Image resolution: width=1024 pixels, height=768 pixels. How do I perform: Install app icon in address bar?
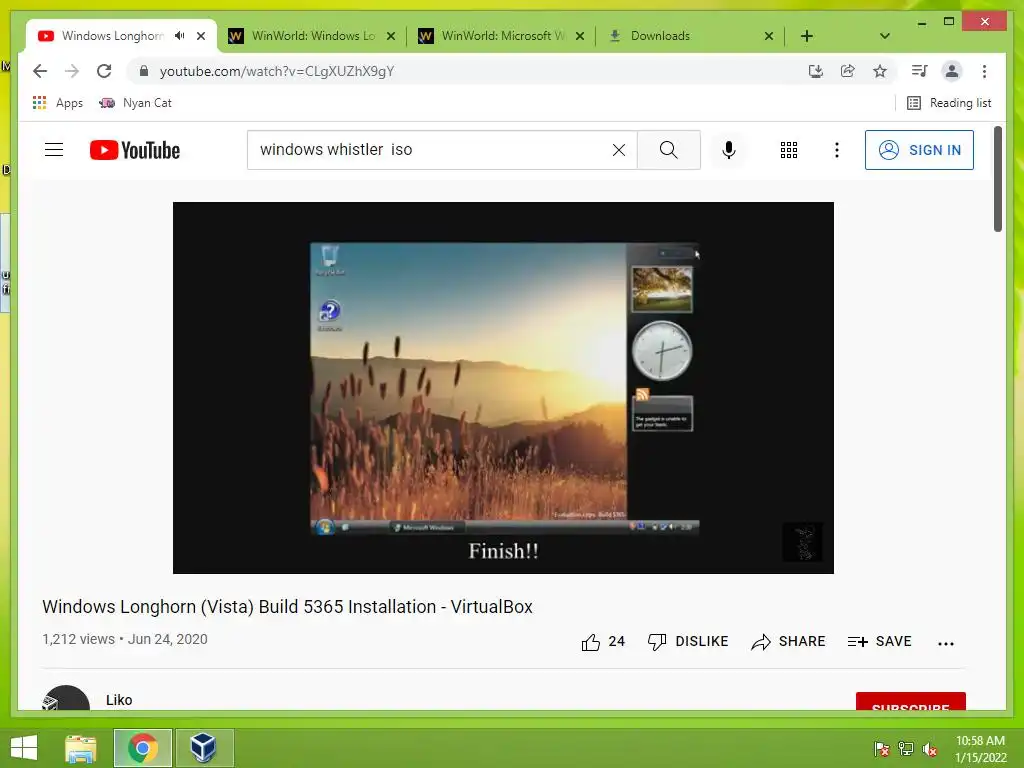tap(816, 71)
